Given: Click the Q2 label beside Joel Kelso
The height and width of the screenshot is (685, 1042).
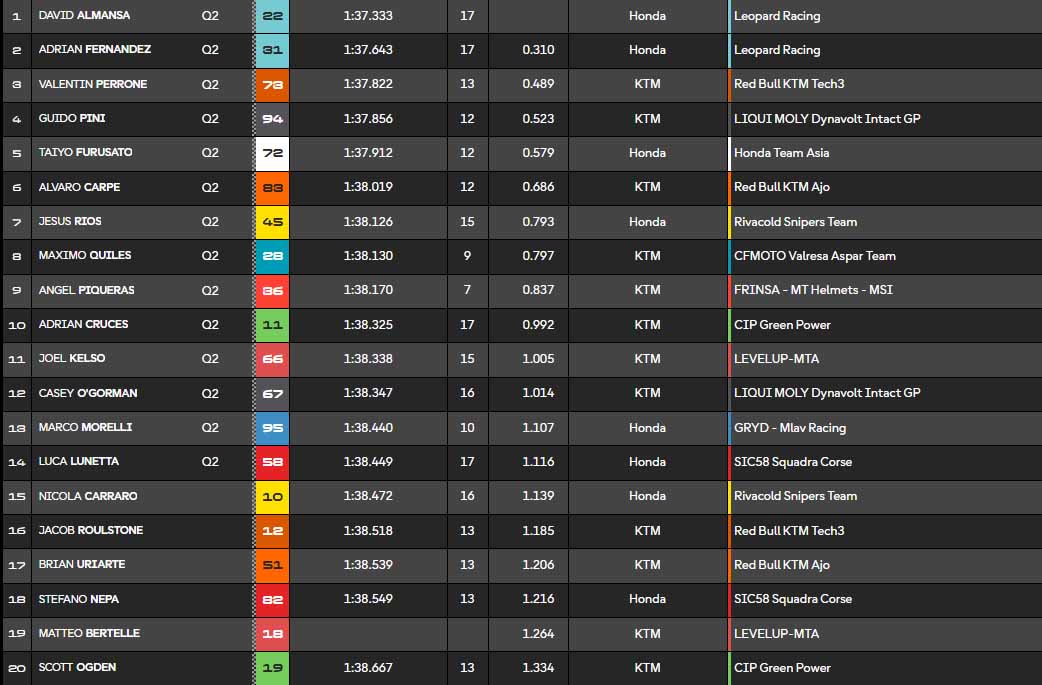Looking at the screenshot, I should (210, 359).
